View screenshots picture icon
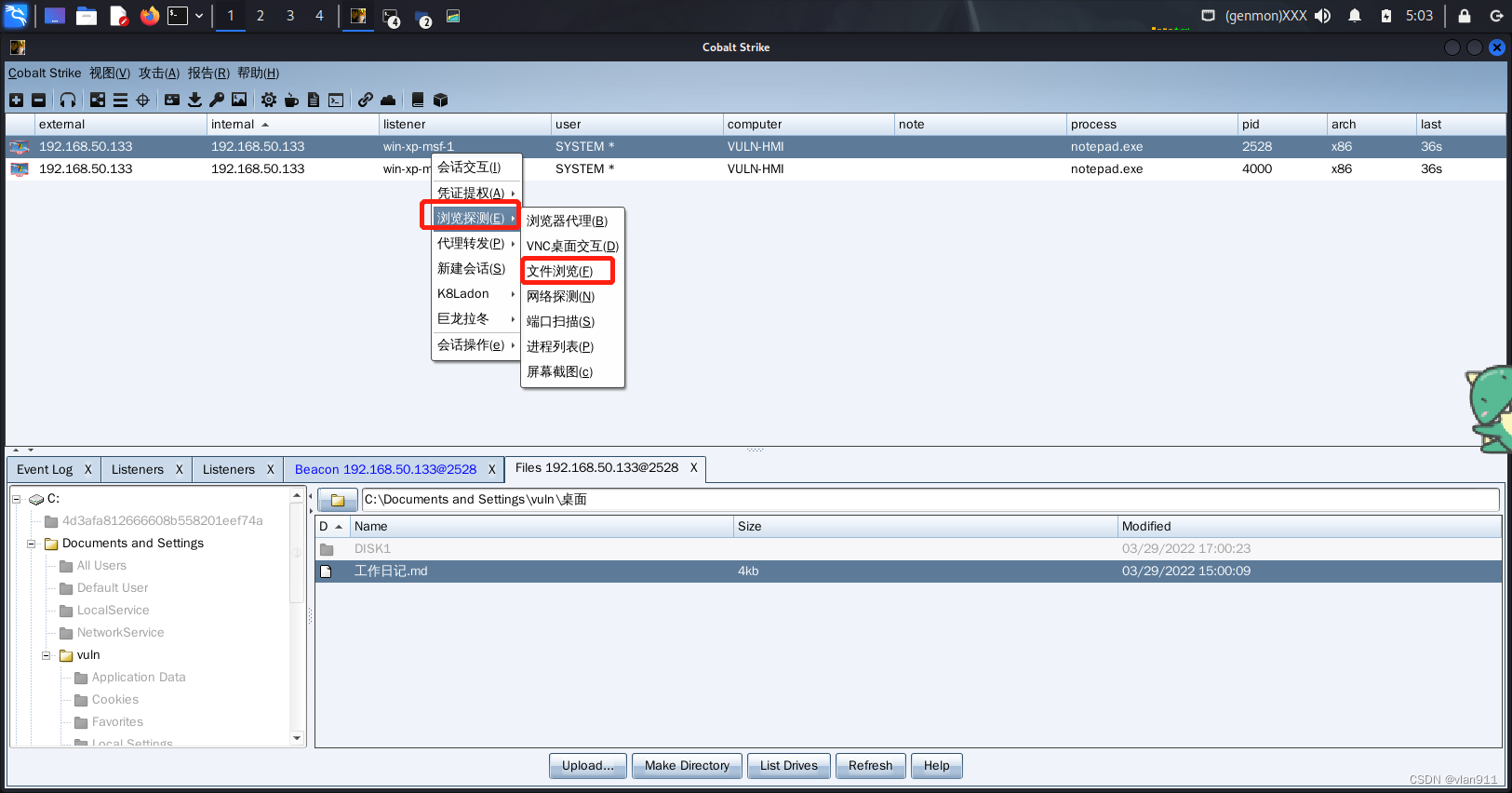This screenshot has height=793, width=1512. [x=239, y=100]
